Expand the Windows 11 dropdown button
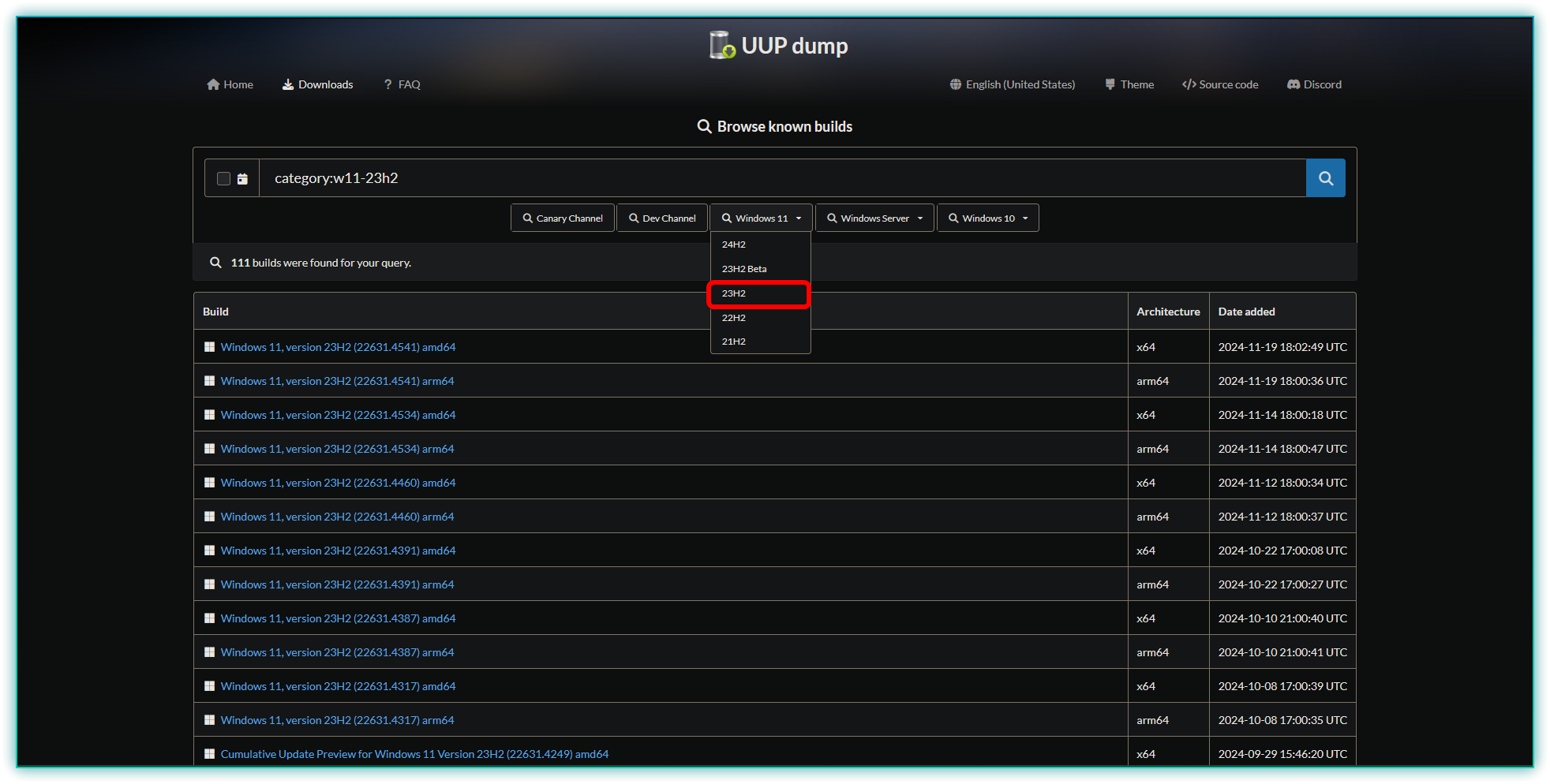1550x784 pixels. tap(761, 218)
